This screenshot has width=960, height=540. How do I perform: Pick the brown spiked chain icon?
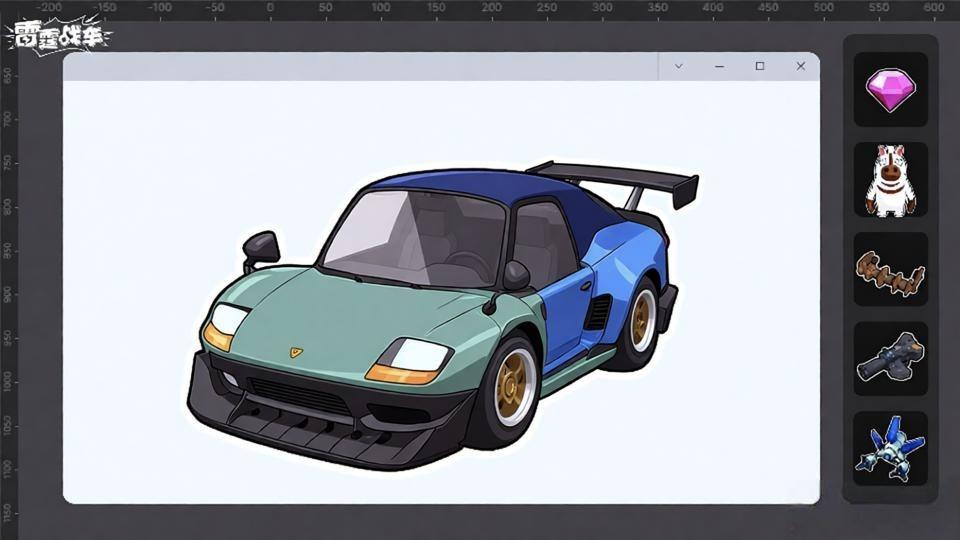coord(890,270)
